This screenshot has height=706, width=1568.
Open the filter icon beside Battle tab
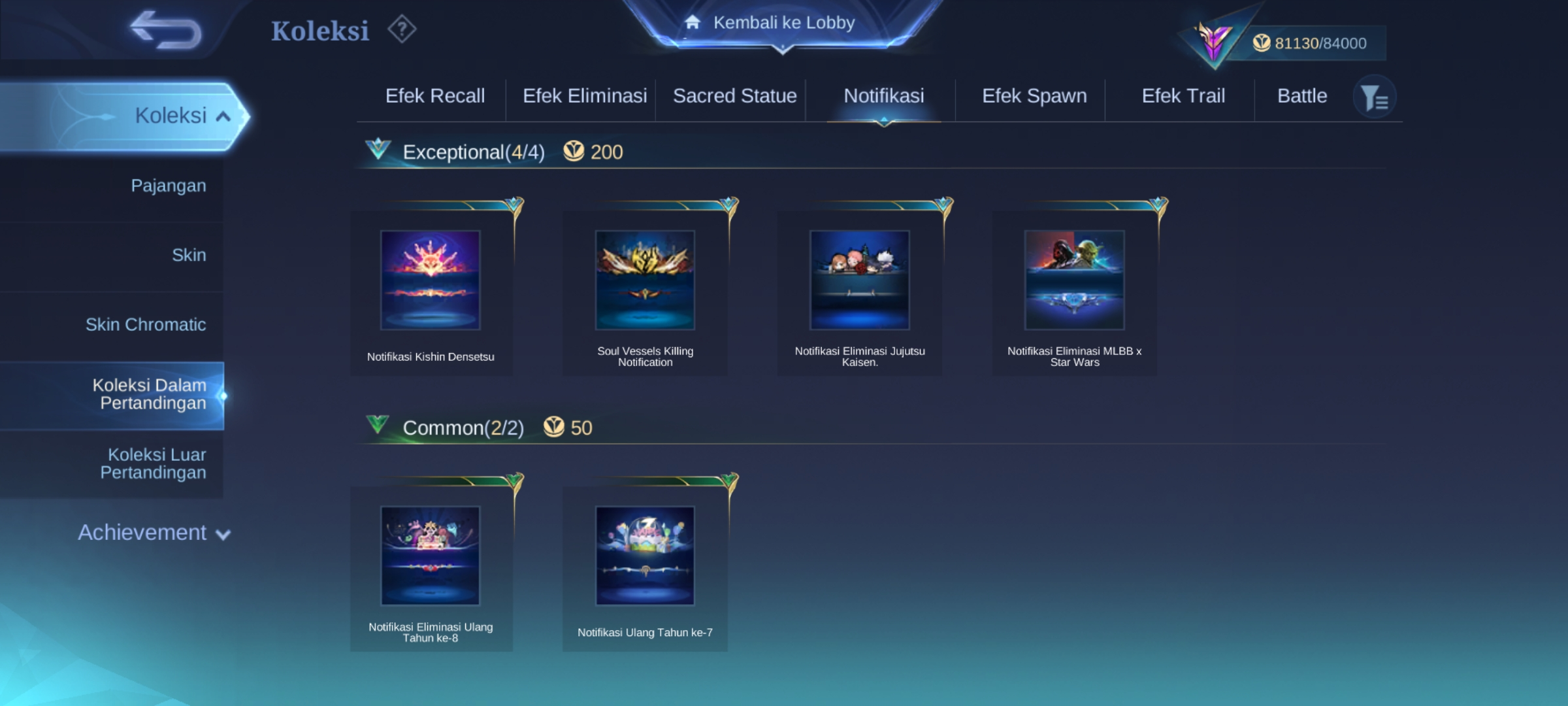[1375, 97]
